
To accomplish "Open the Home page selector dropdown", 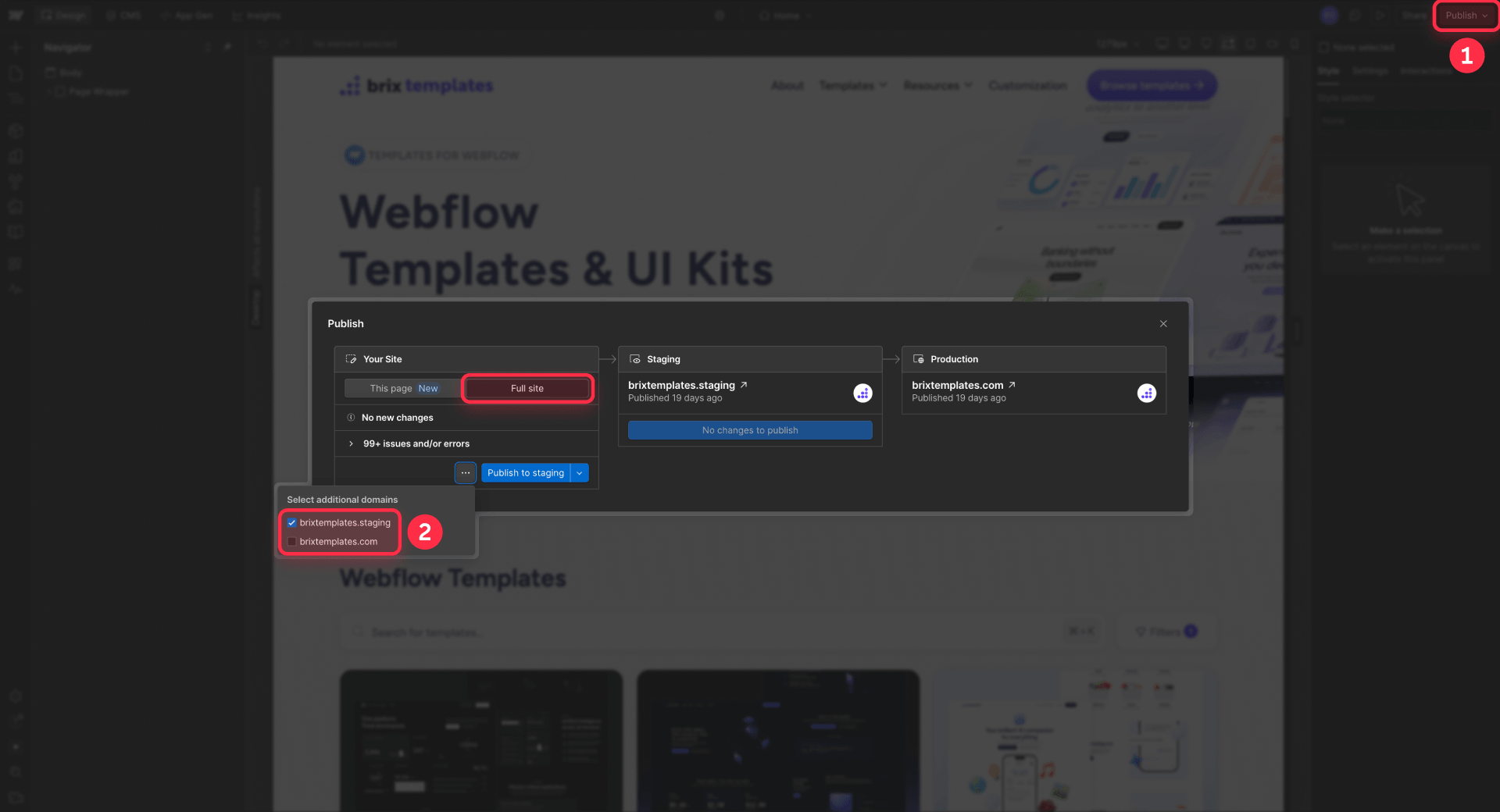I will coord(786,16).
